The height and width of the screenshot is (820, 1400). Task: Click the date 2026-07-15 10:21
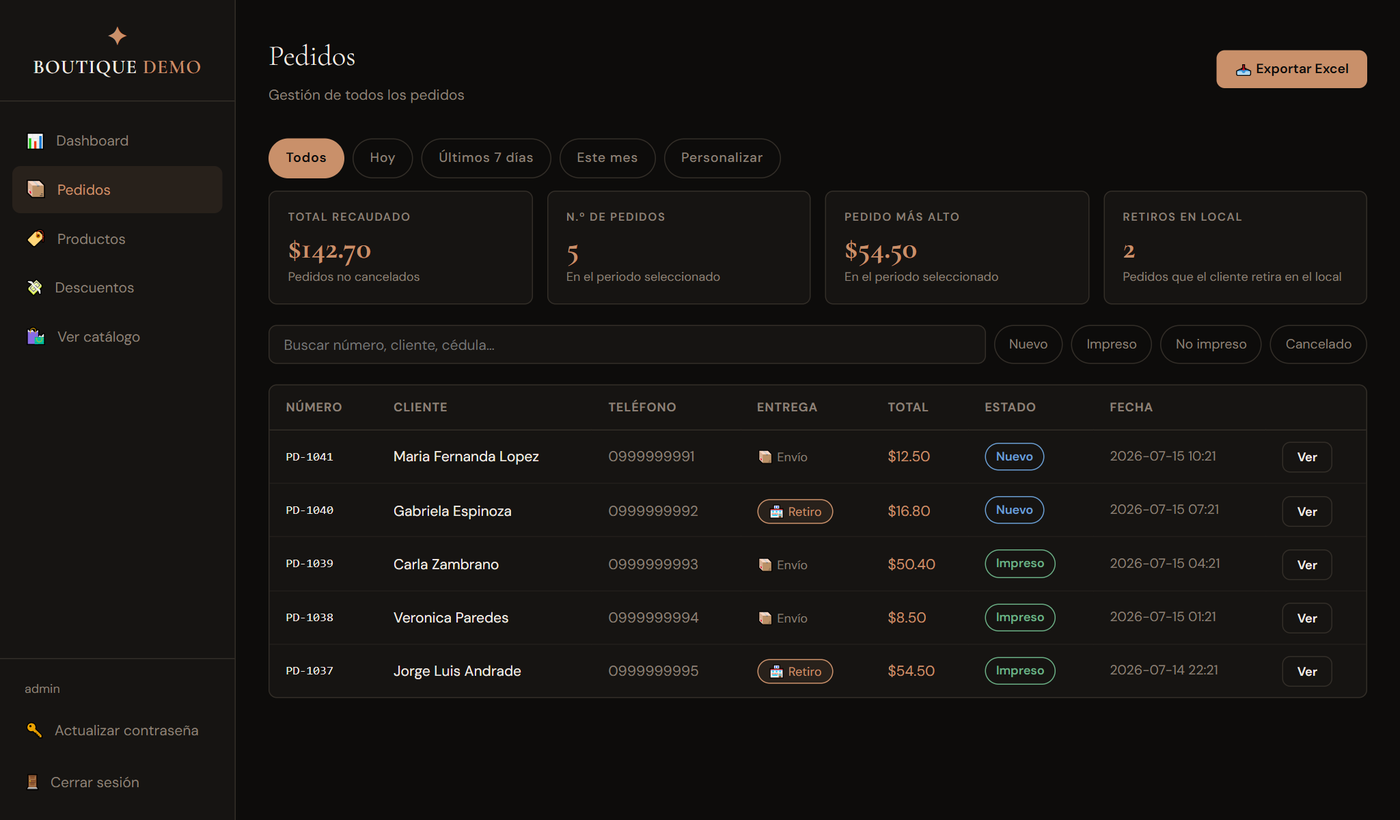point(1163,456)
